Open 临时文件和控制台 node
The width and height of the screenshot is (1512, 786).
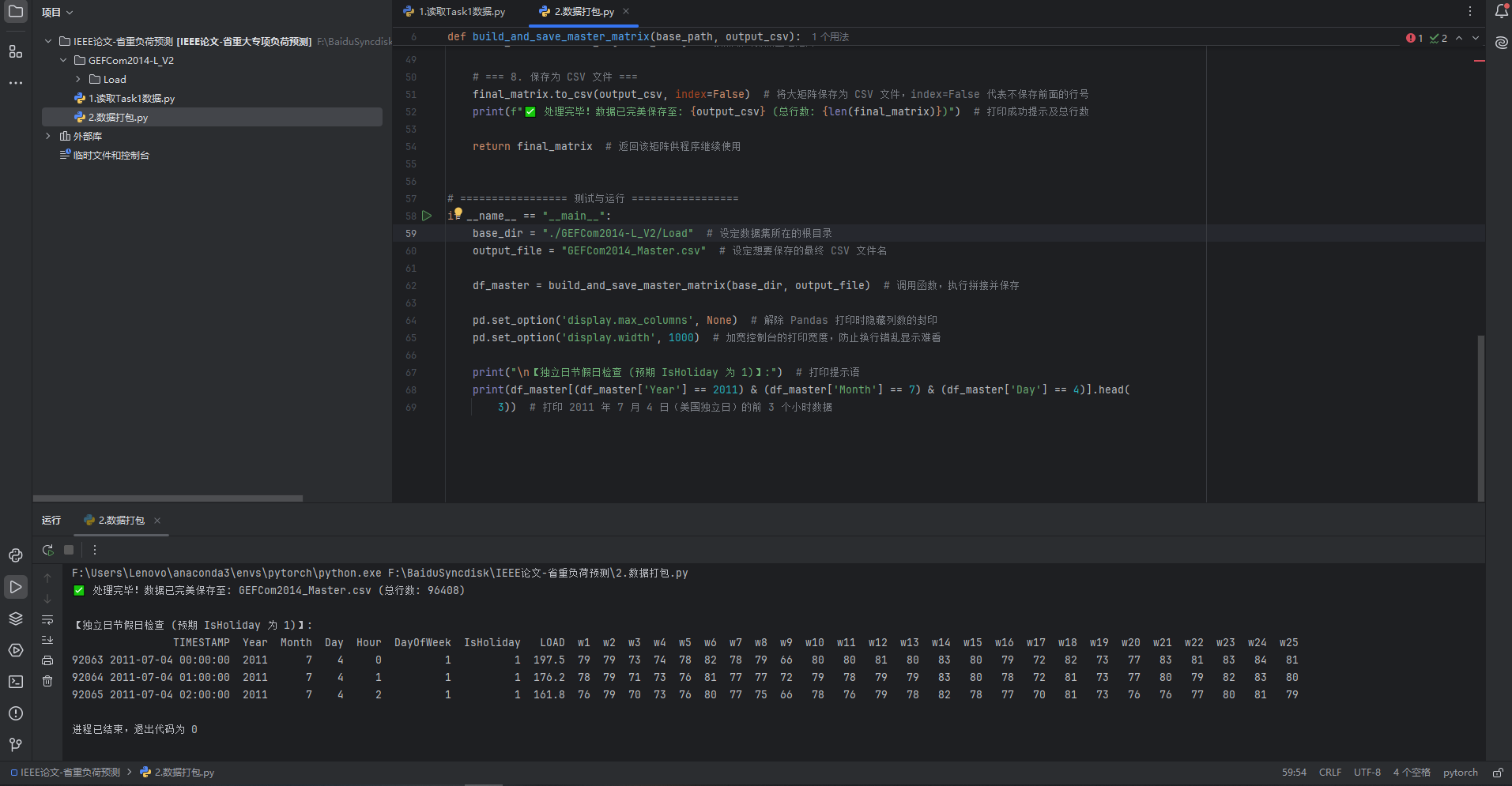click(x=104, y=155)
